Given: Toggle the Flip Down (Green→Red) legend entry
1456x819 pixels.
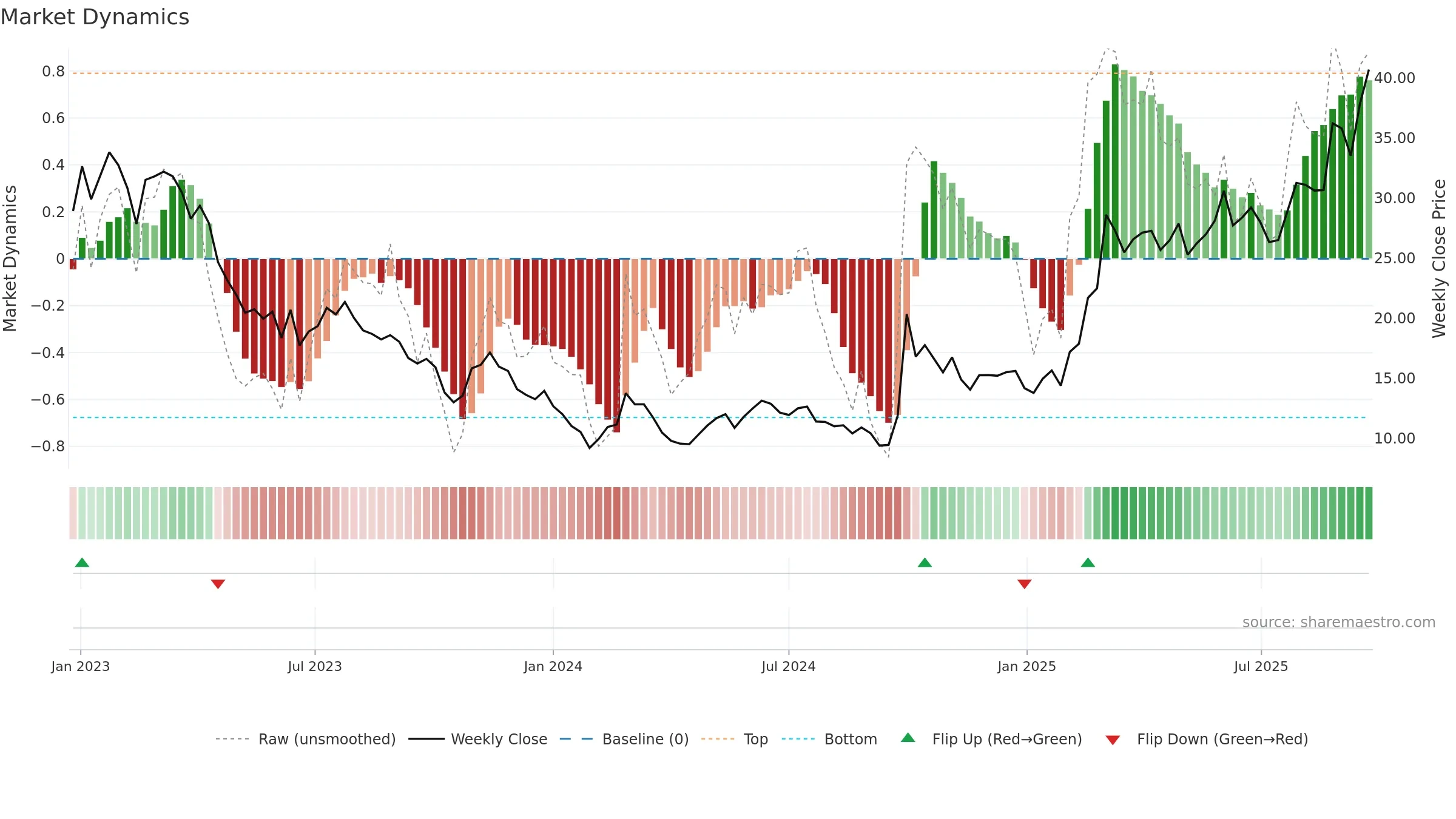Looking at the screenshot, I should click(x=1207, y=739).
